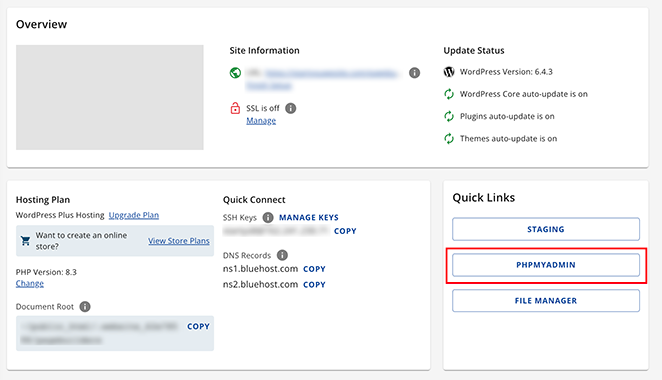The width and height of the screenshot is (662, 380).
Task: Click the WordPress Plus Hosting text
Action: tap(60, 215)
